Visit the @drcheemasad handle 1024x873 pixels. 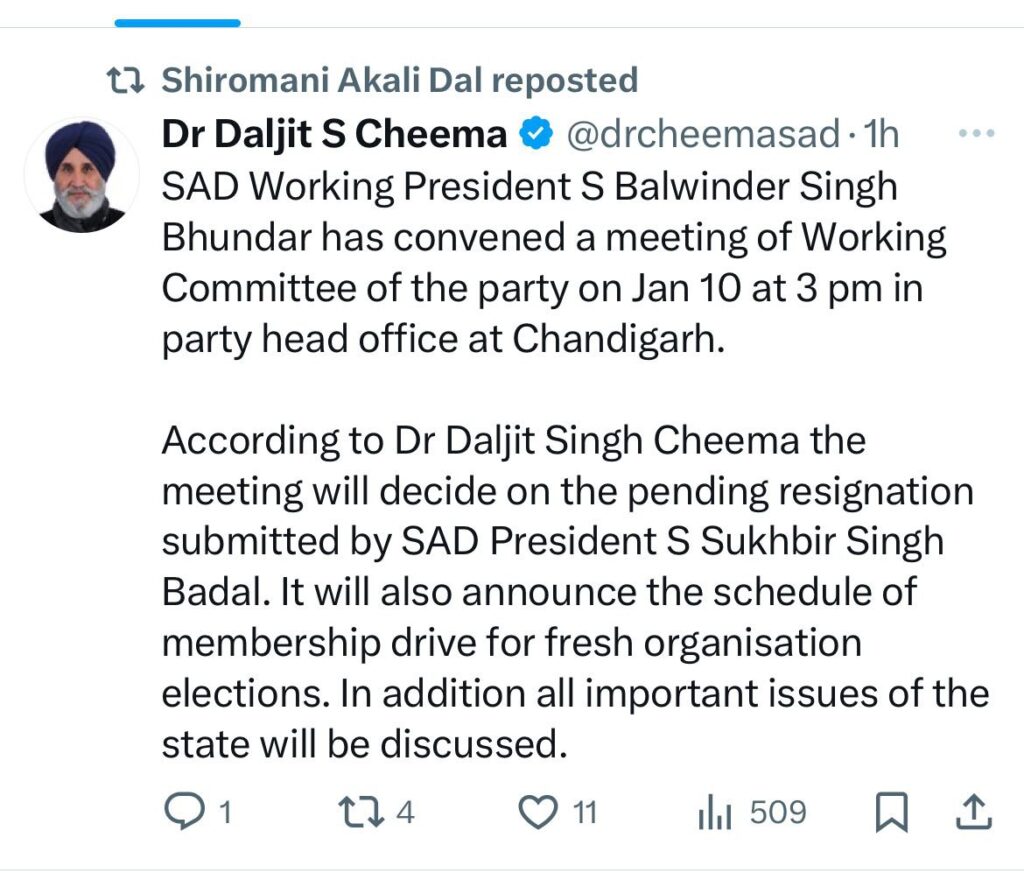coord(693,134)
